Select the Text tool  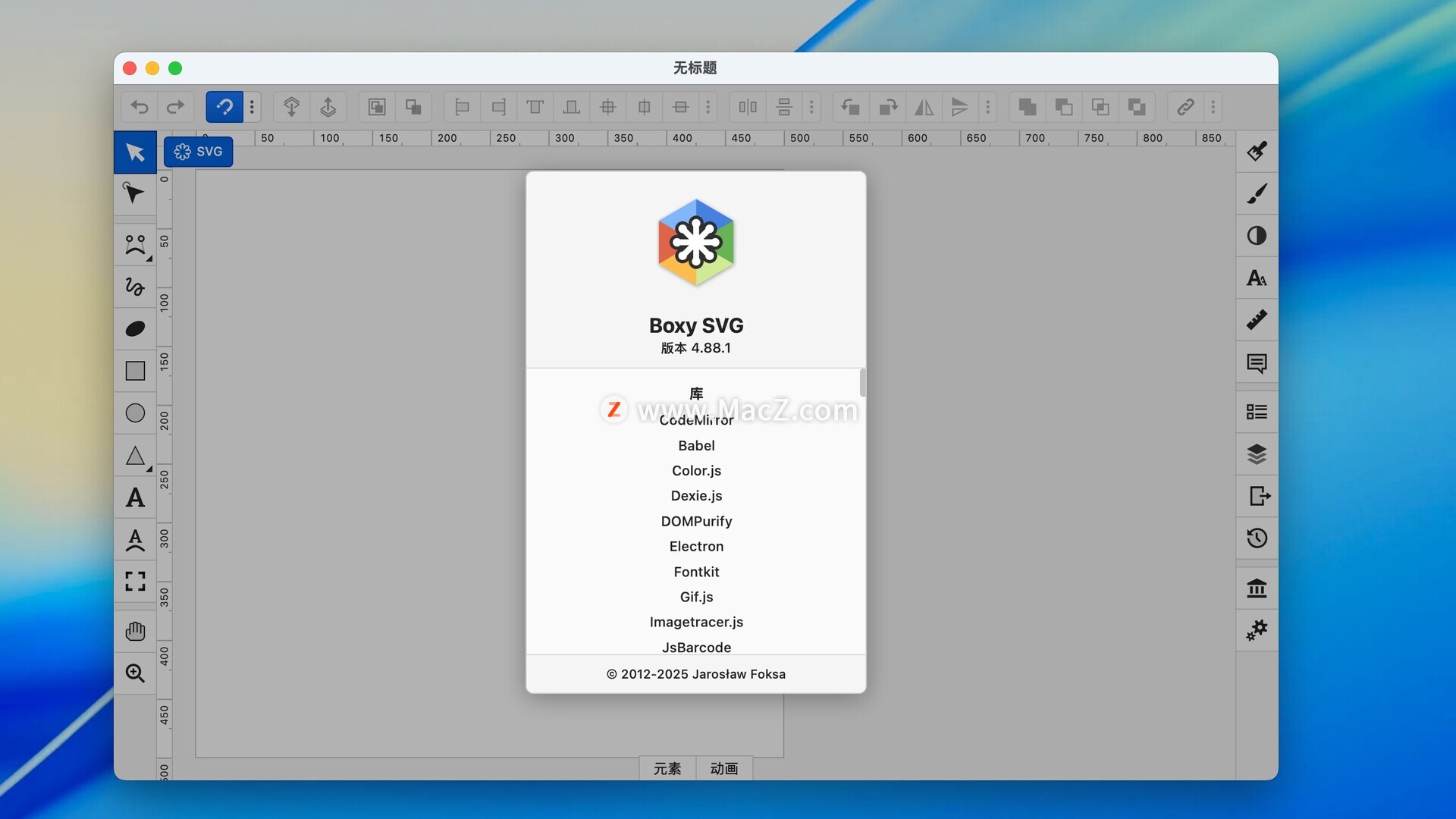click(x=135, y=497)
